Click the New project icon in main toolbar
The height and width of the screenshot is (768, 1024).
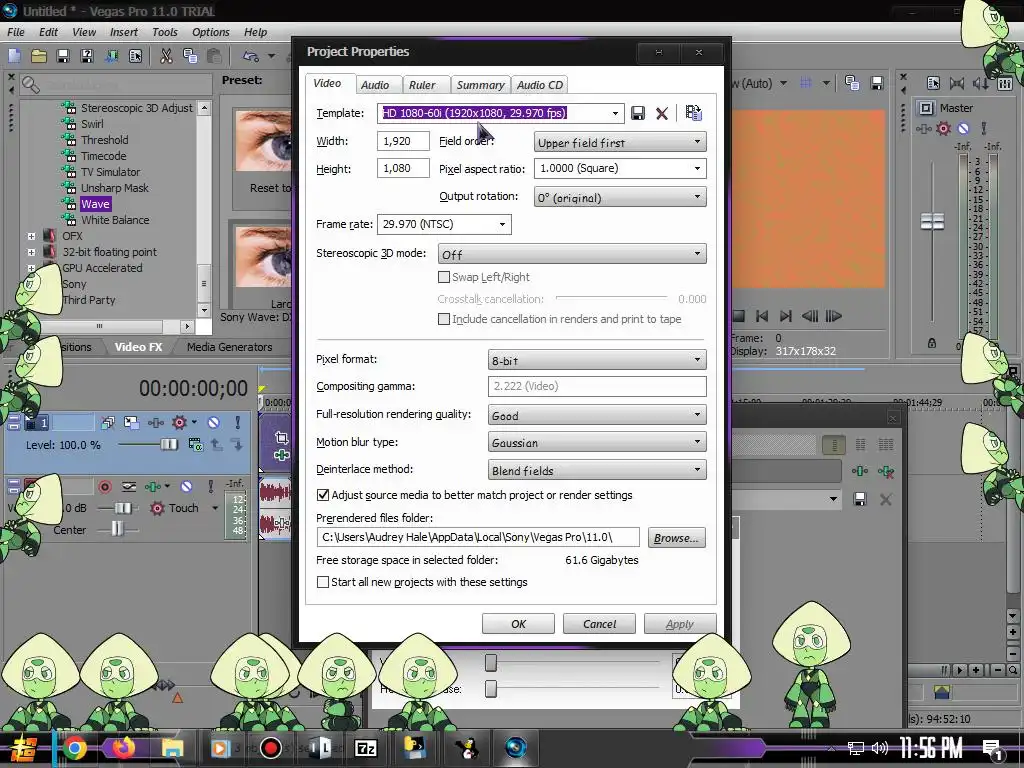point(14,56)
